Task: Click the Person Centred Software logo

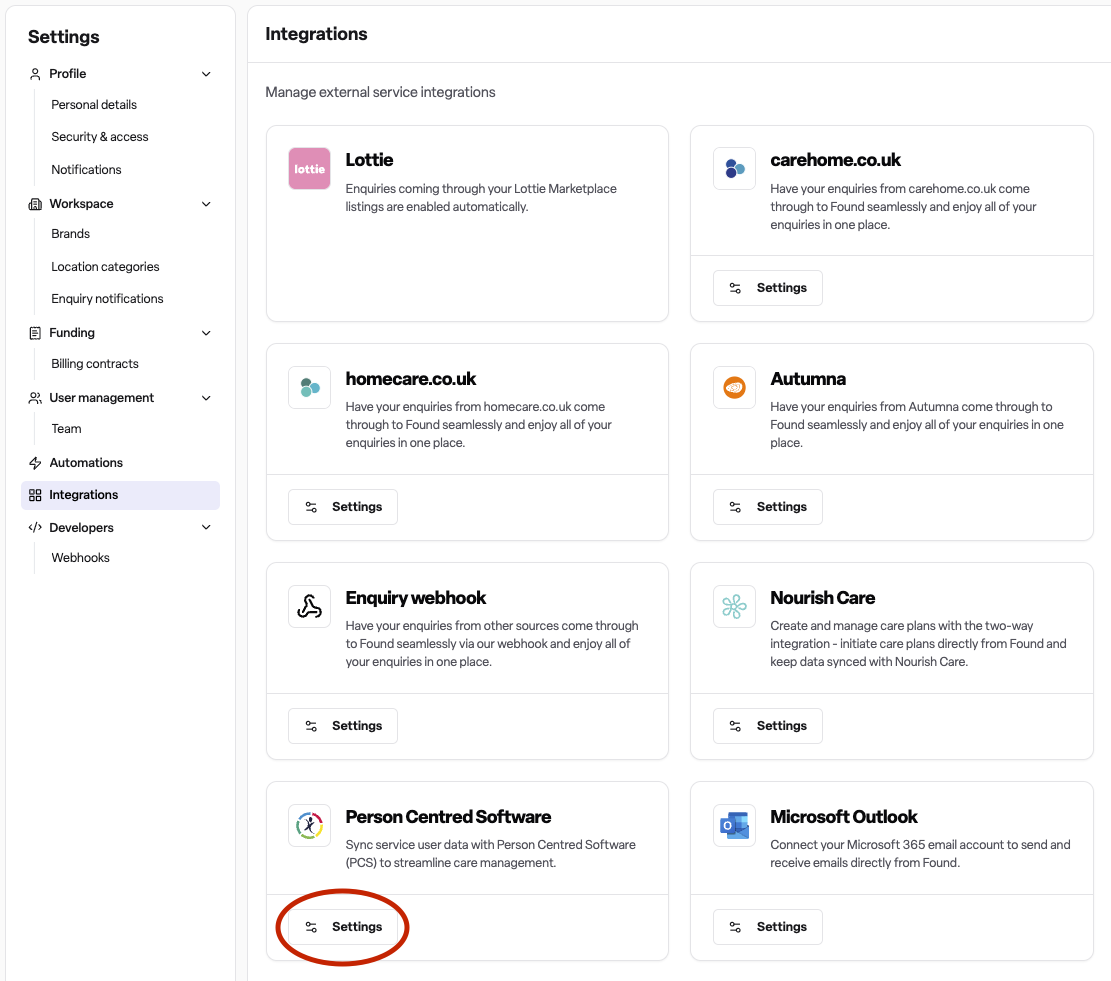Action: point(310,825)
